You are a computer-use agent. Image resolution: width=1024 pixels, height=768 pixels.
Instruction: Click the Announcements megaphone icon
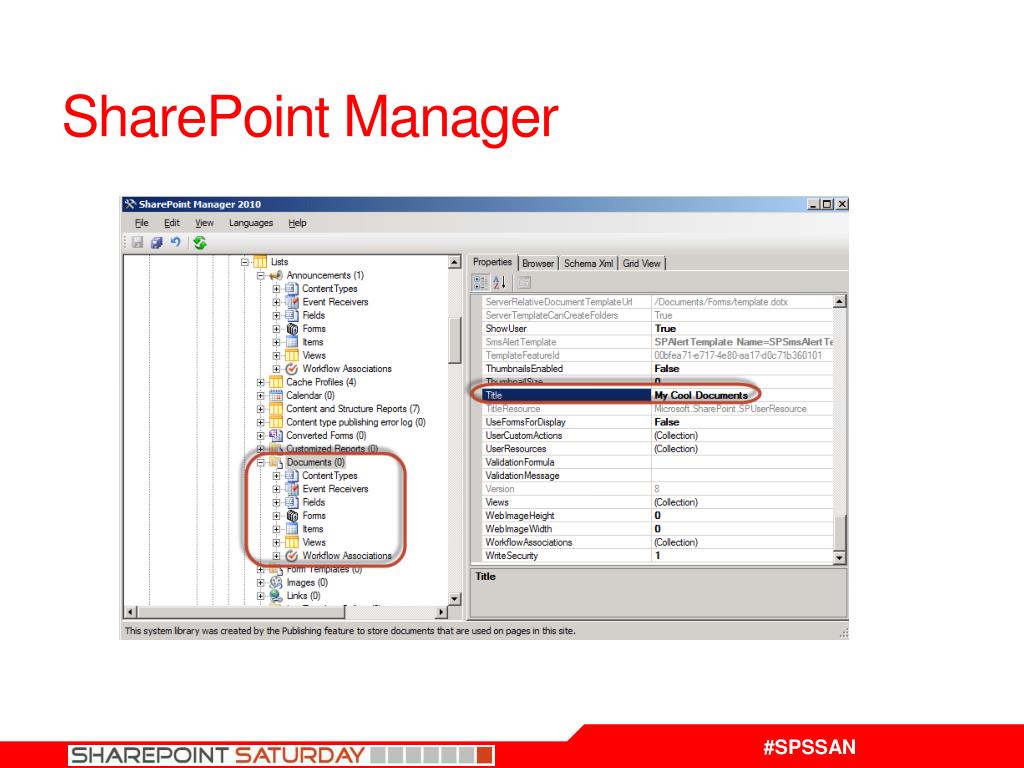(x=276, y=275)
